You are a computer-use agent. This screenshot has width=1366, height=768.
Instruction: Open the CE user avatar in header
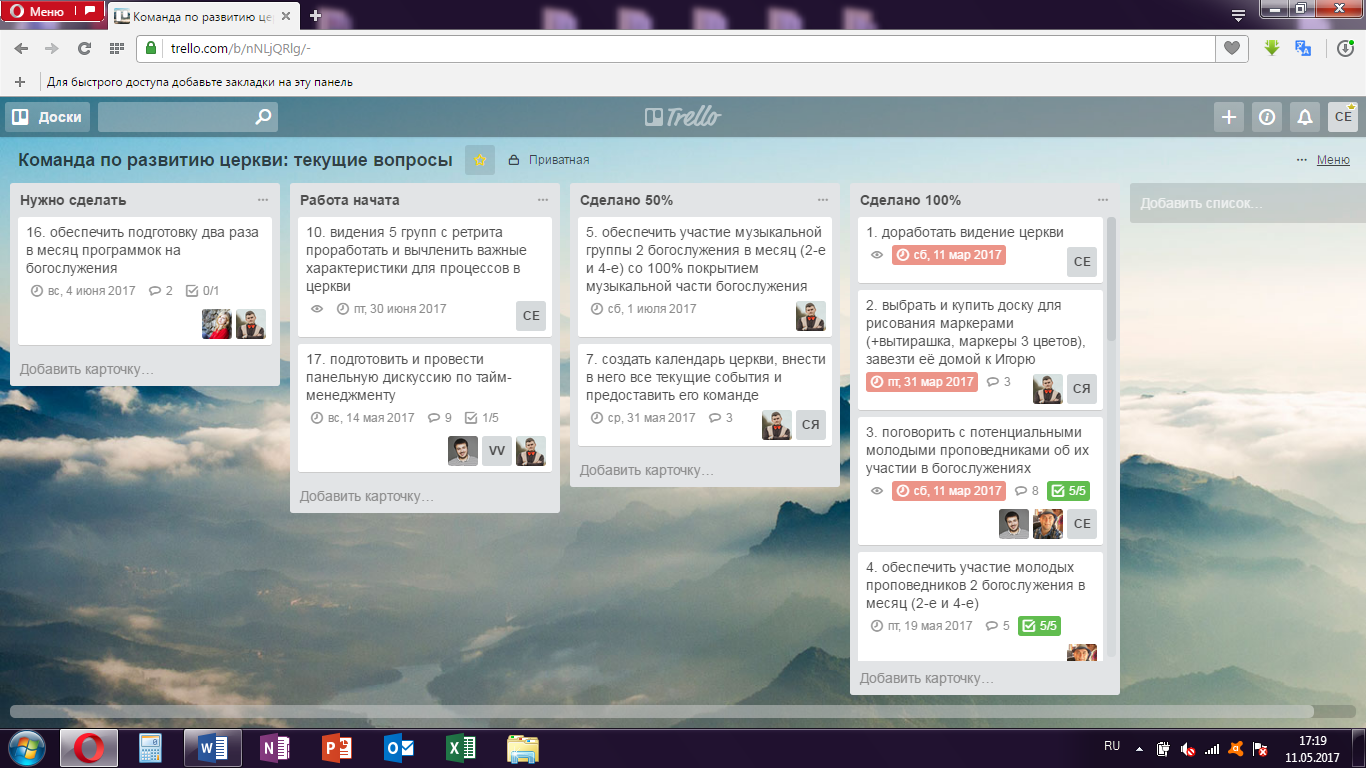tap(1343, 117)
